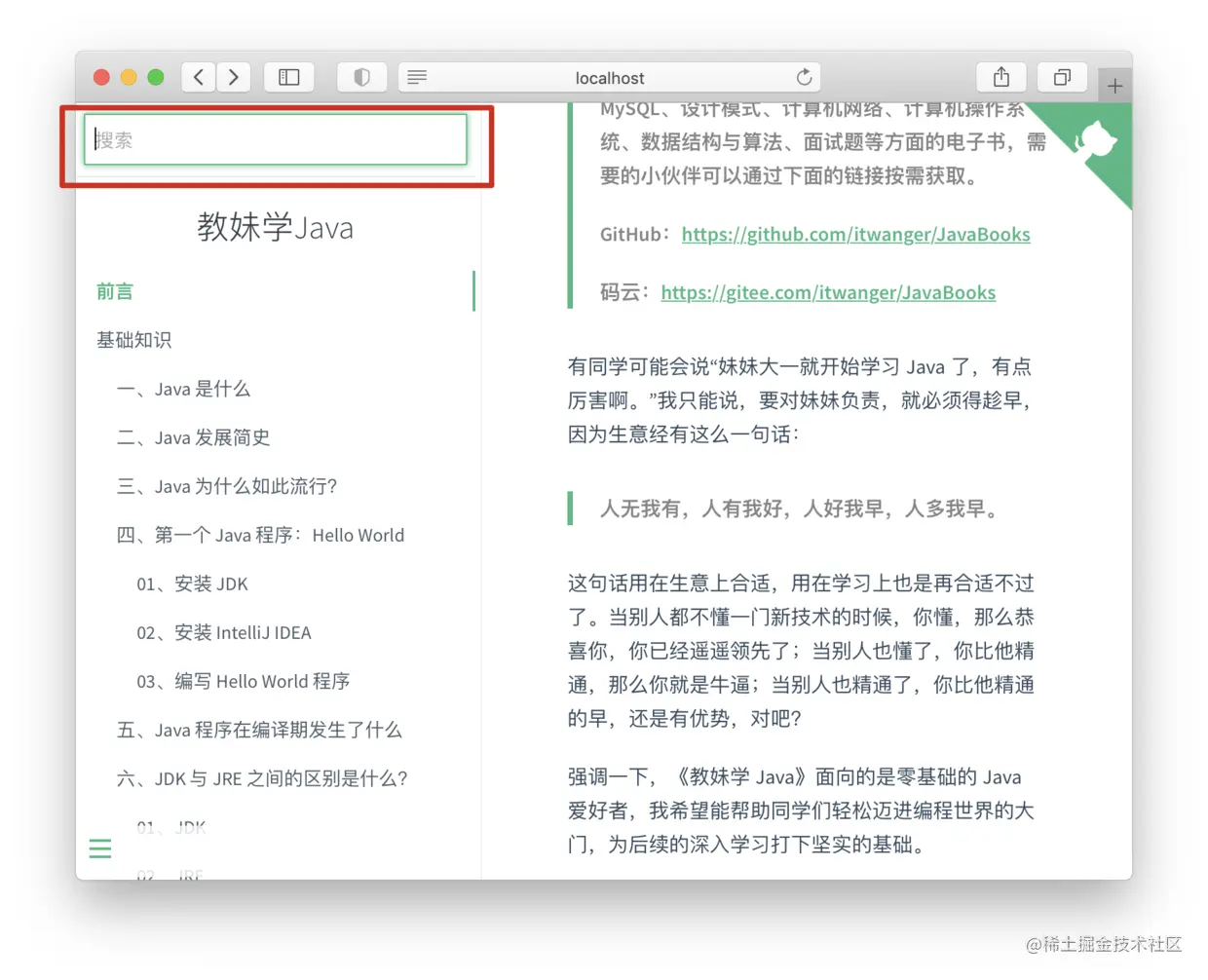Open 一、Java 是什么 chapter
This screenshot has height=980, width=1208.
[x=183, y=389]
